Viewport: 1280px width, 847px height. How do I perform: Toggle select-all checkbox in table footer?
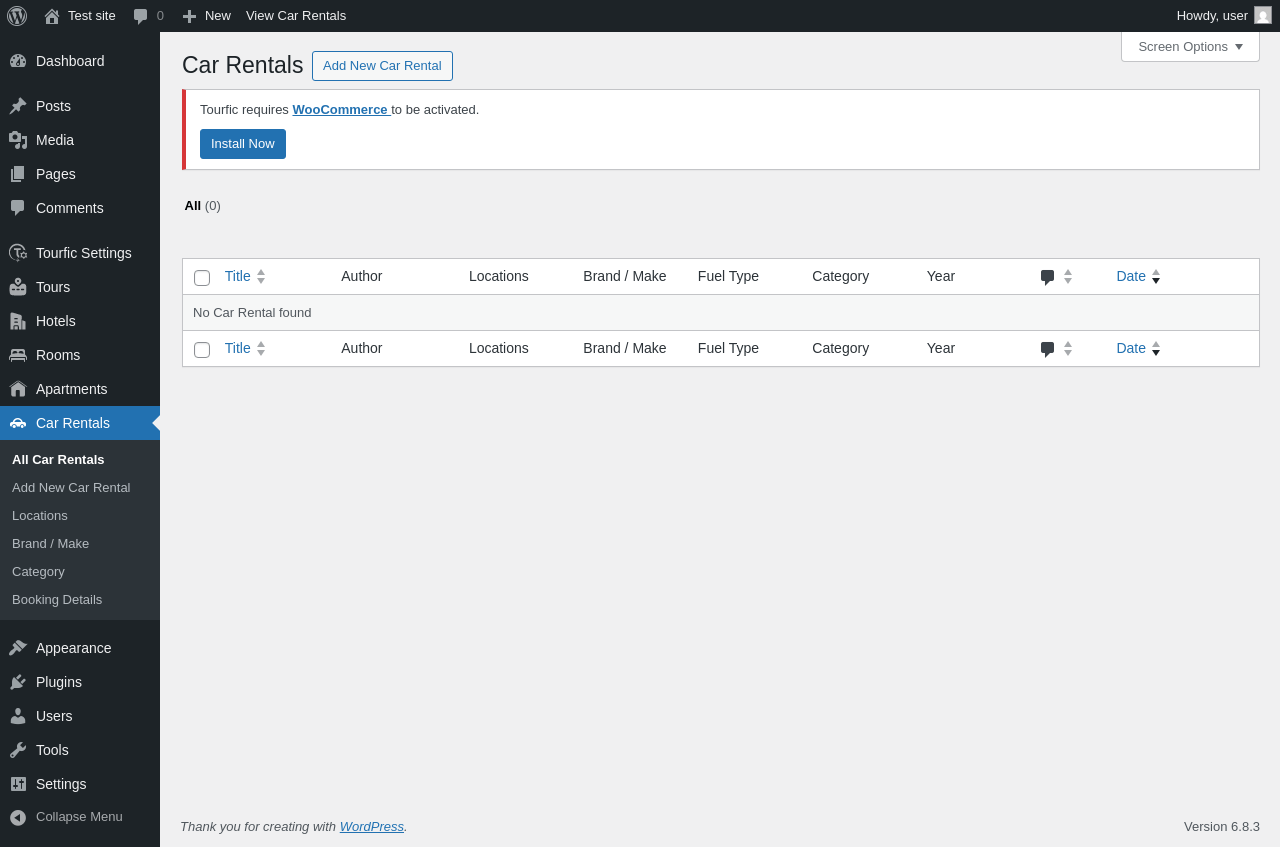202,350
